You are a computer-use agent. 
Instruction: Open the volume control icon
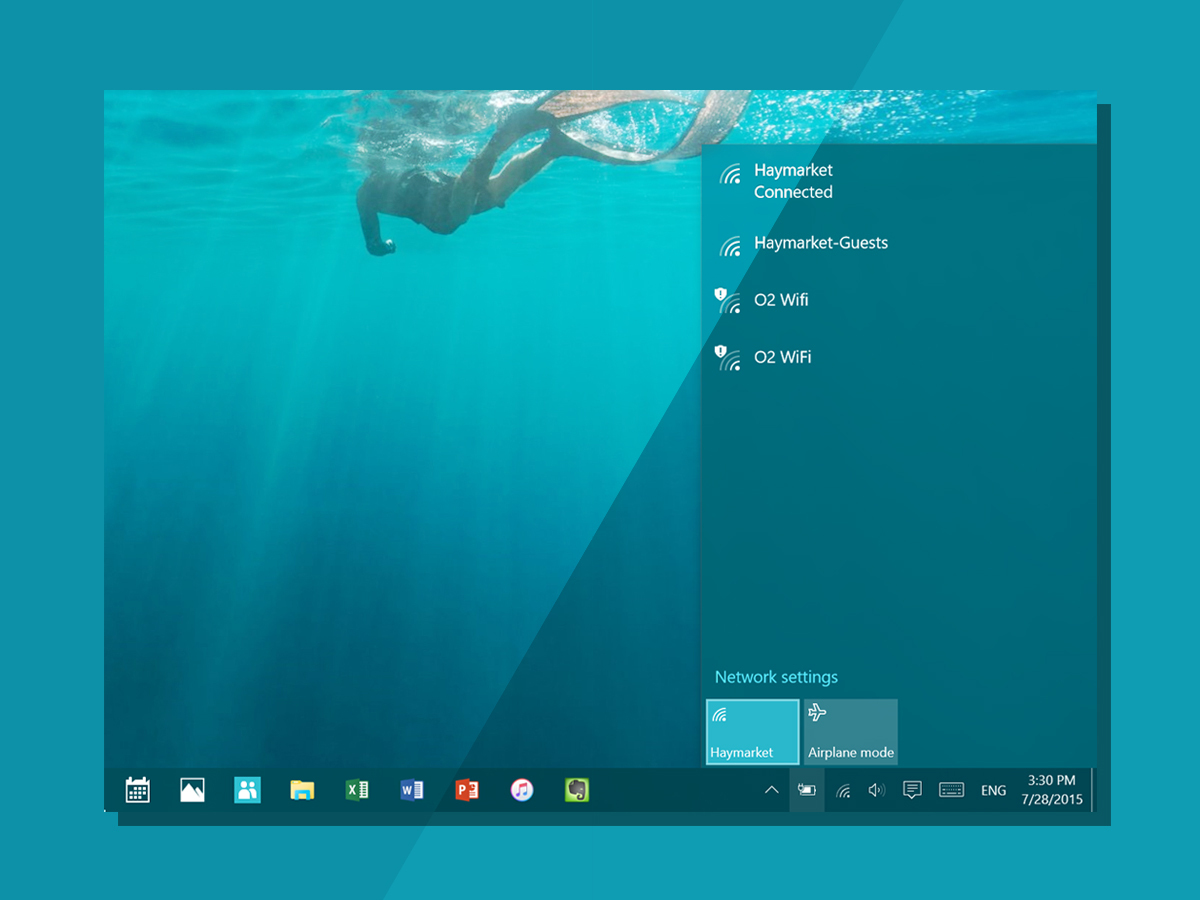877,790
